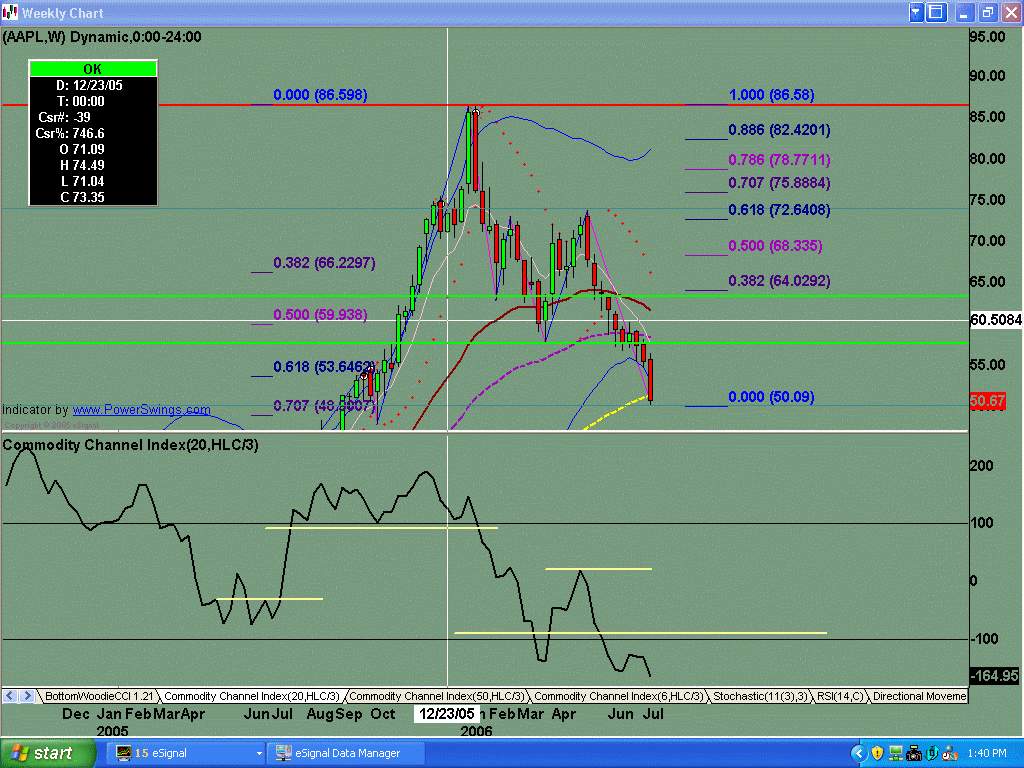Click the Windows start button

click(x=47, y=753)
